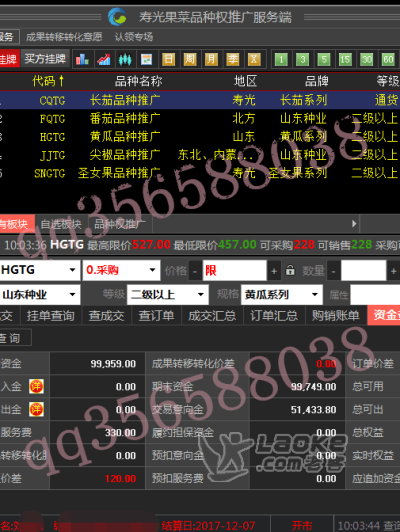Open 订单汇总 tab
The width and height of the screenshot is (400, 532).
point(274,316)
